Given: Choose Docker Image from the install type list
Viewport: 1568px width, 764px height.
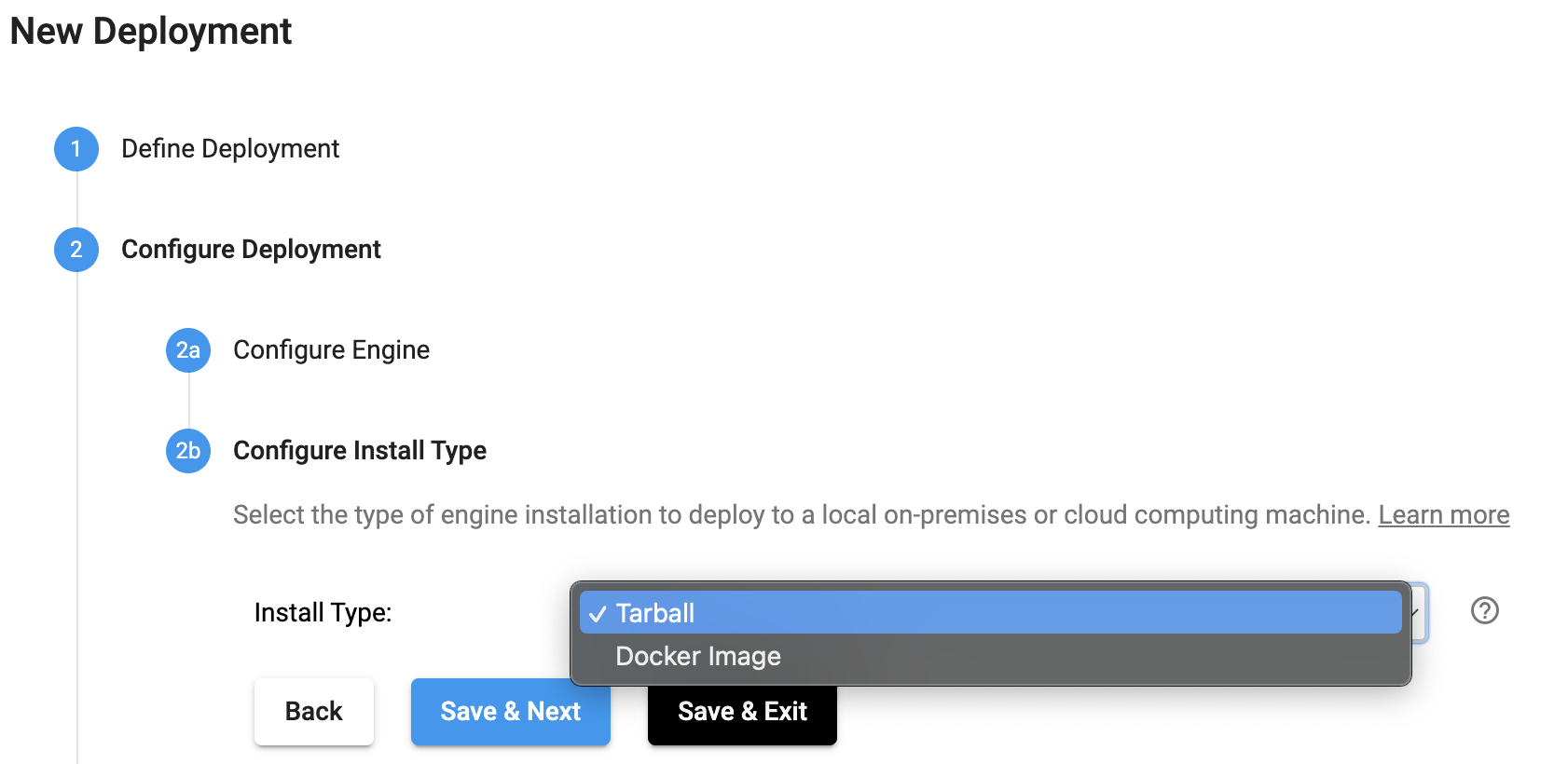Looking at the screenshot, I should coord(698,657).
